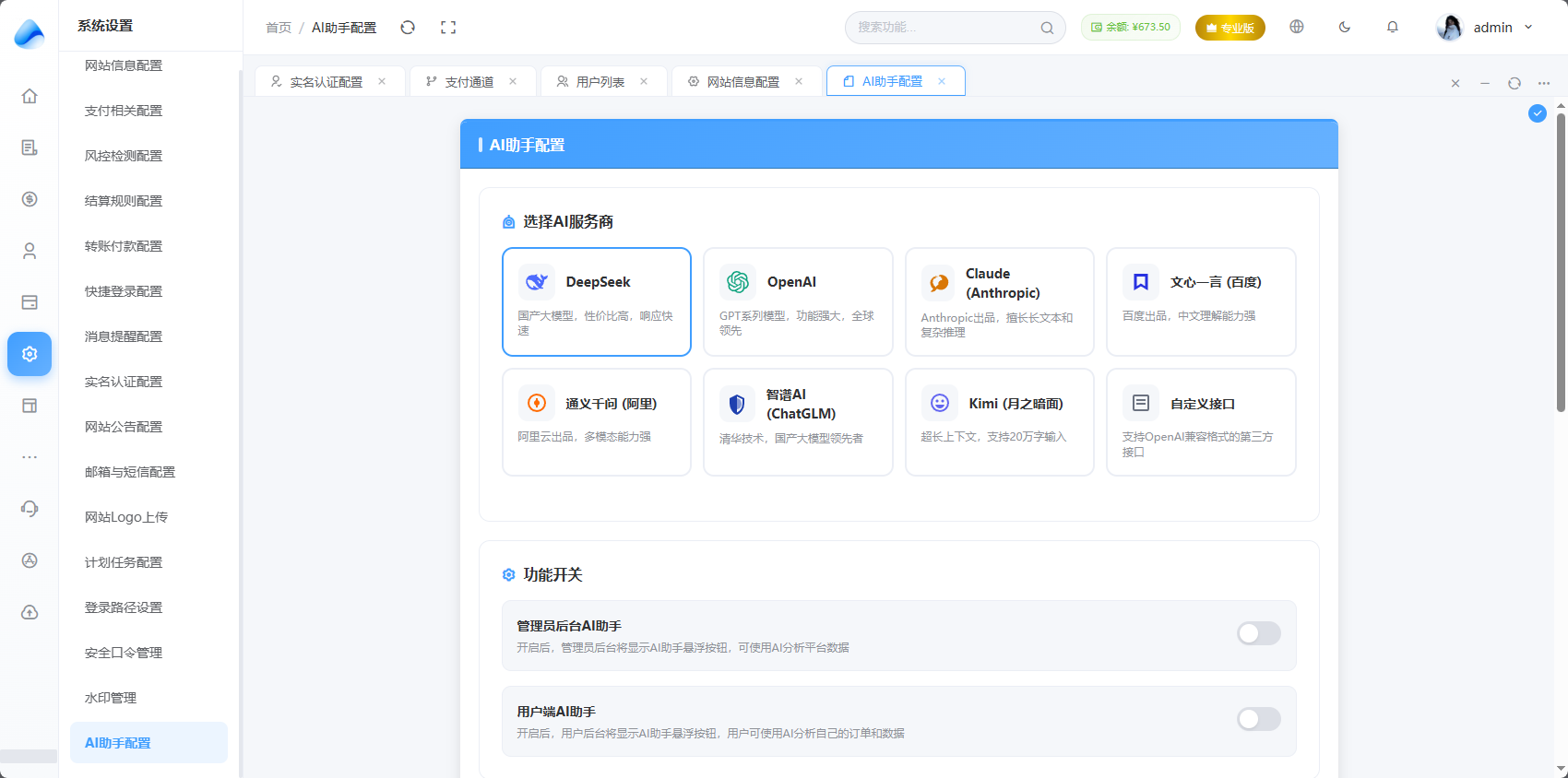Image resolution: width=1568 pixels, height=778 pixels.
Task: Choose 自定义接口 as AI provider
Action: click(1201, 422)
